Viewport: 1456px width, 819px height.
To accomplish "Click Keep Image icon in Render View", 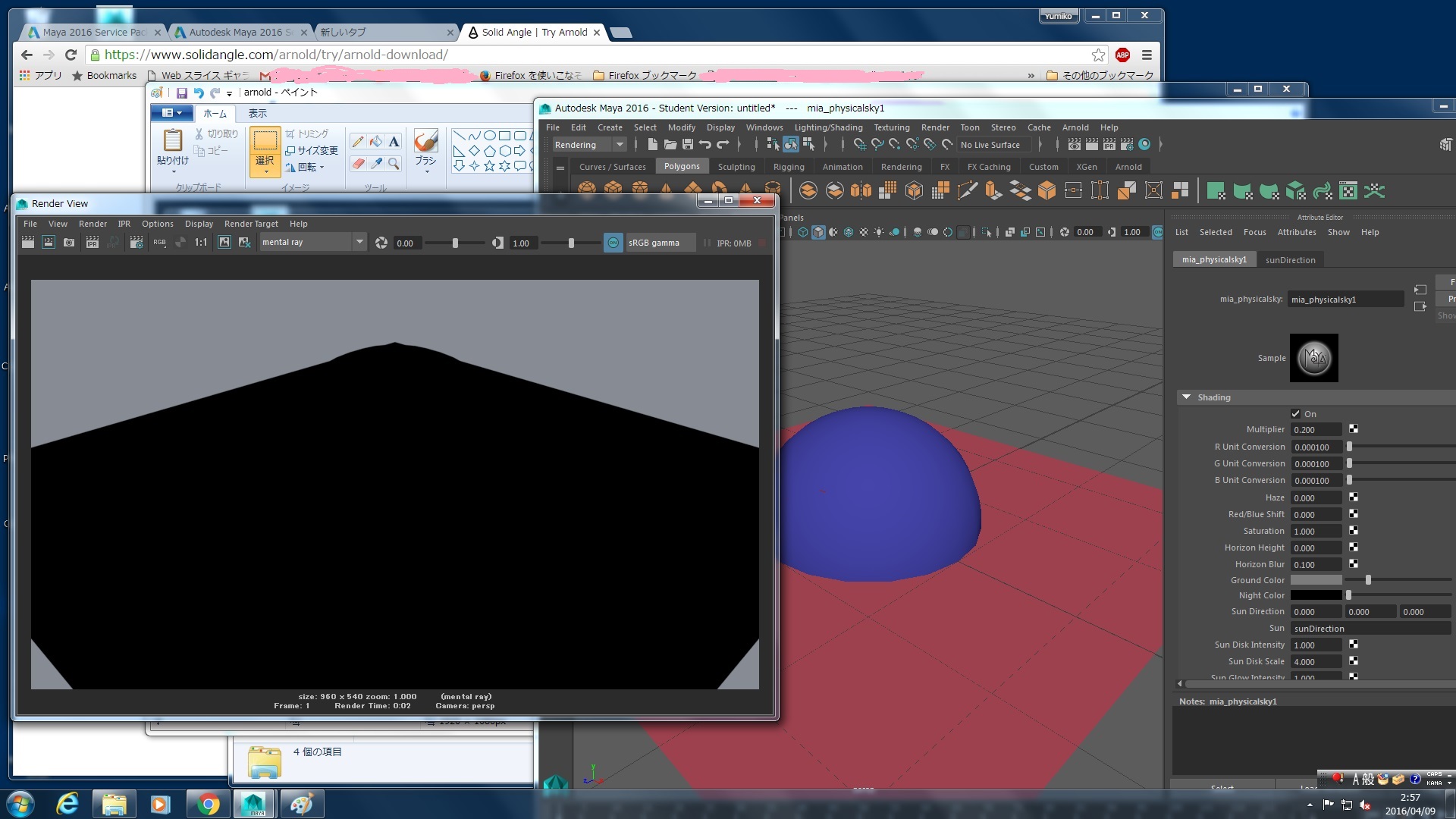I will coord(224,243).
